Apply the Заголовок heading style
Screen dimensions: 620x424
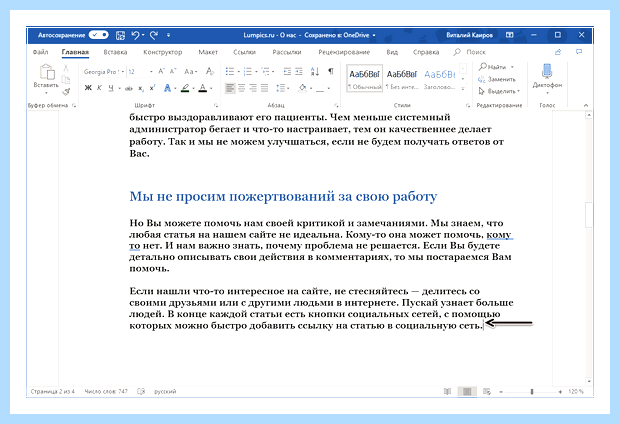(440, 78)
